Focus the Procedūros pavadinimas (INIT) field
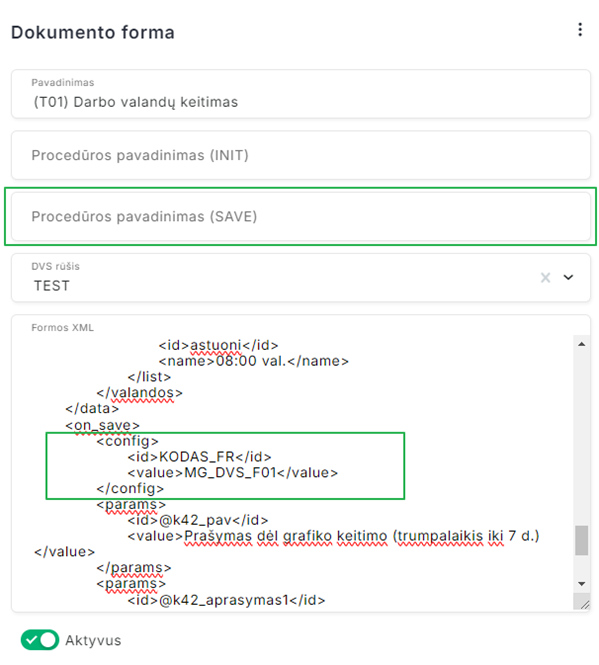This screenshot has width=599, height=665. coord(301,155)
